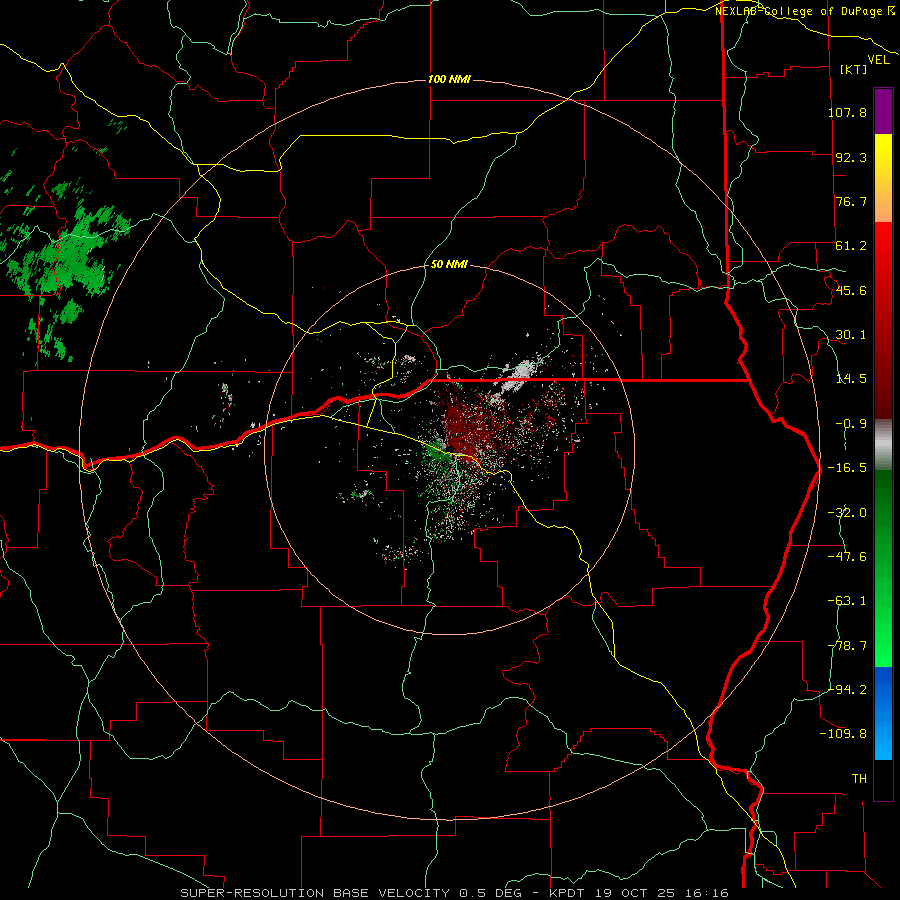The height and width of the screenshot is (900, 900).
Task: Click the [KT] units label
Action: coord(854,69)
